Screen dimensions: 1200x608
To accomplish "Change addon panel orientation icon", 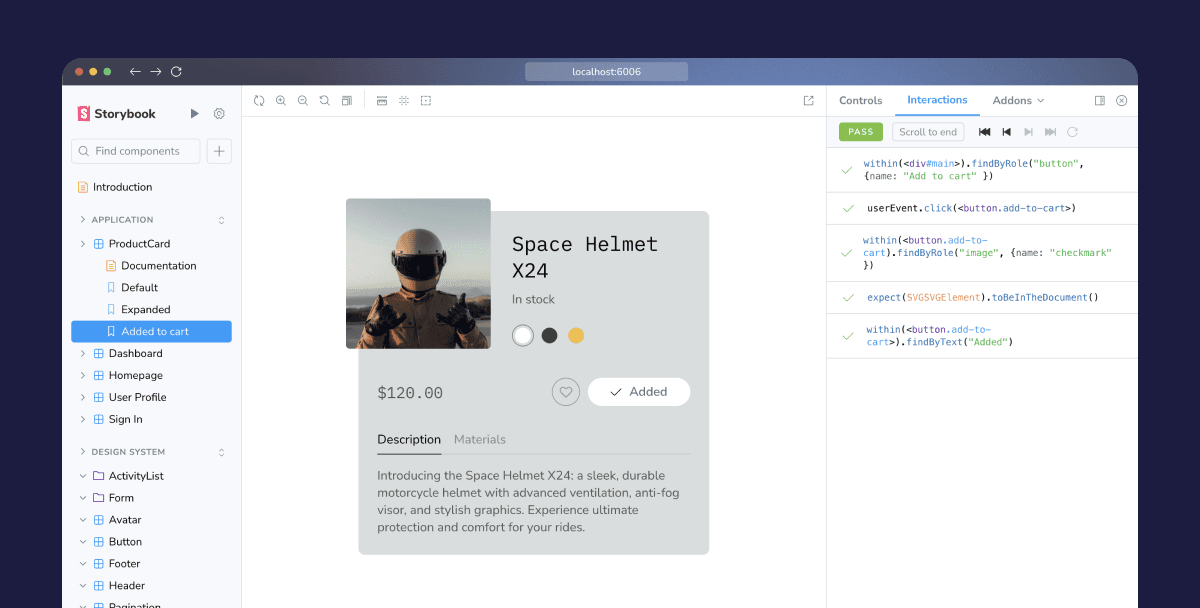I will pos(1100,101).
